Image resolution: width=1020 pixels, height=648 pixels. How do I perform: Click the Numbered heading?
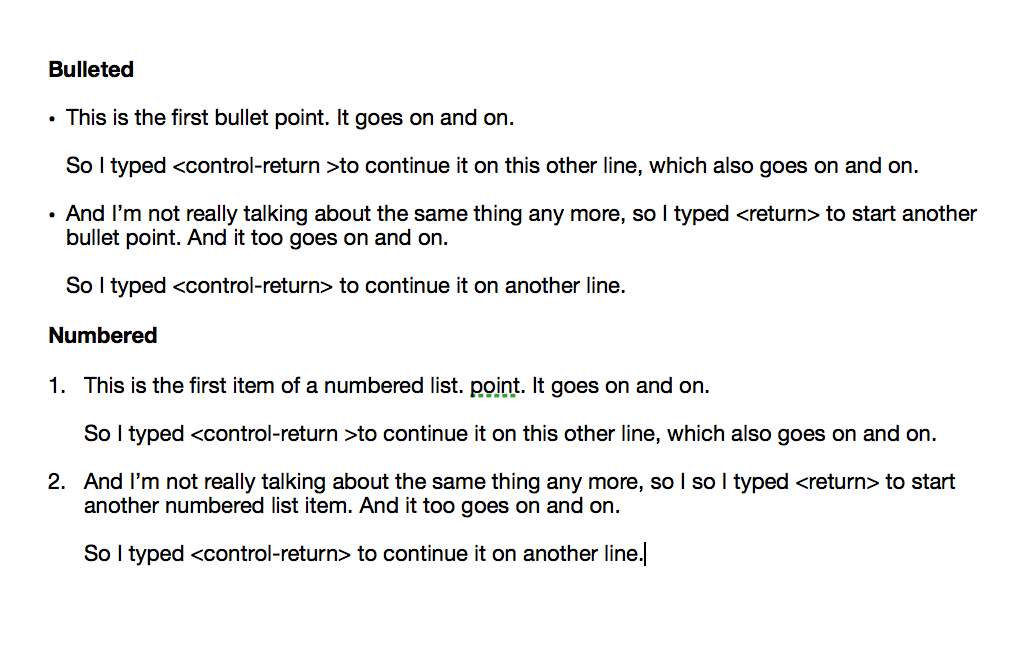click(x=102, y=336)
